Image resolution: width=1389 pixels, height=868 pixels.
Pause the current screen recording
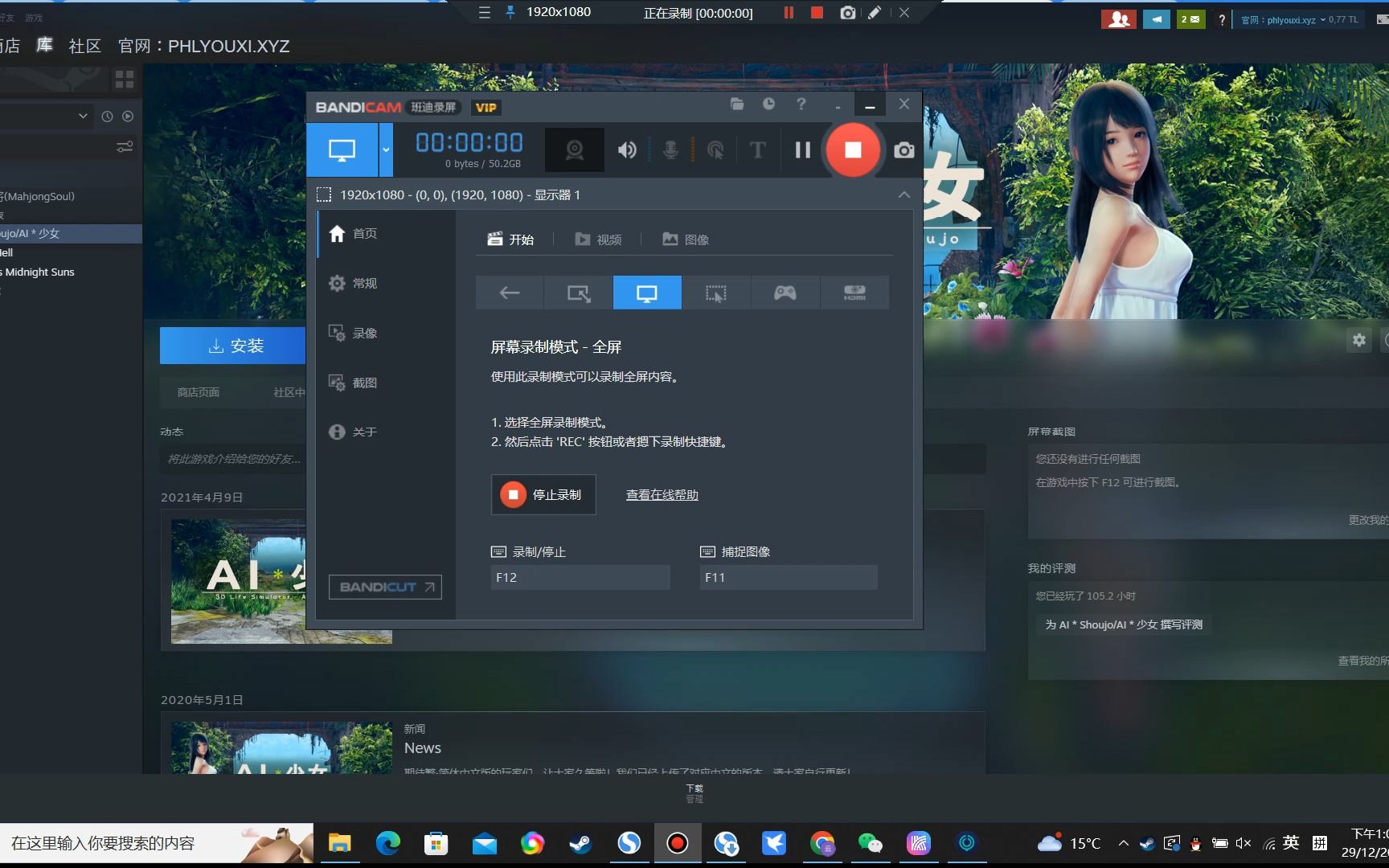pos(801,149)
